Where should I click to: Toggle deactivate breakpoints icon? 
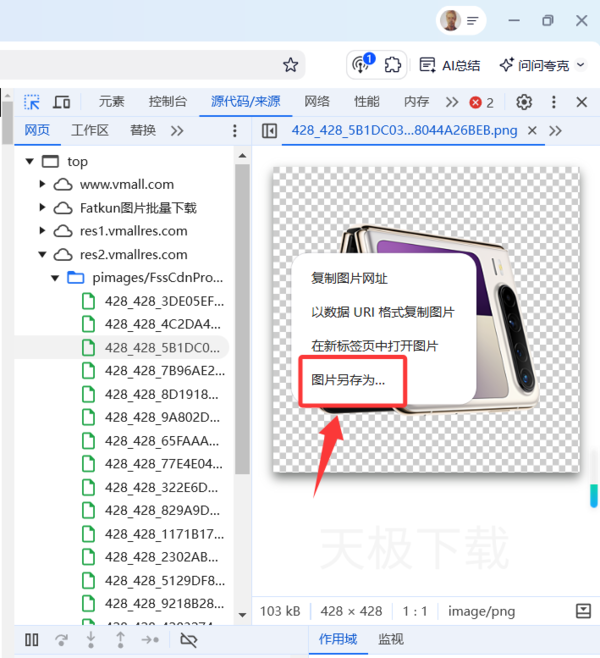point(188,640)
